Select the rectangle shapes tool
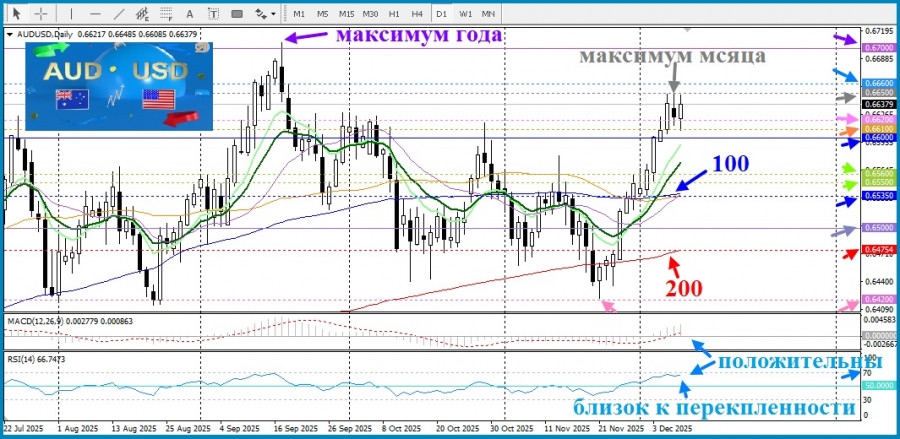 237,13
